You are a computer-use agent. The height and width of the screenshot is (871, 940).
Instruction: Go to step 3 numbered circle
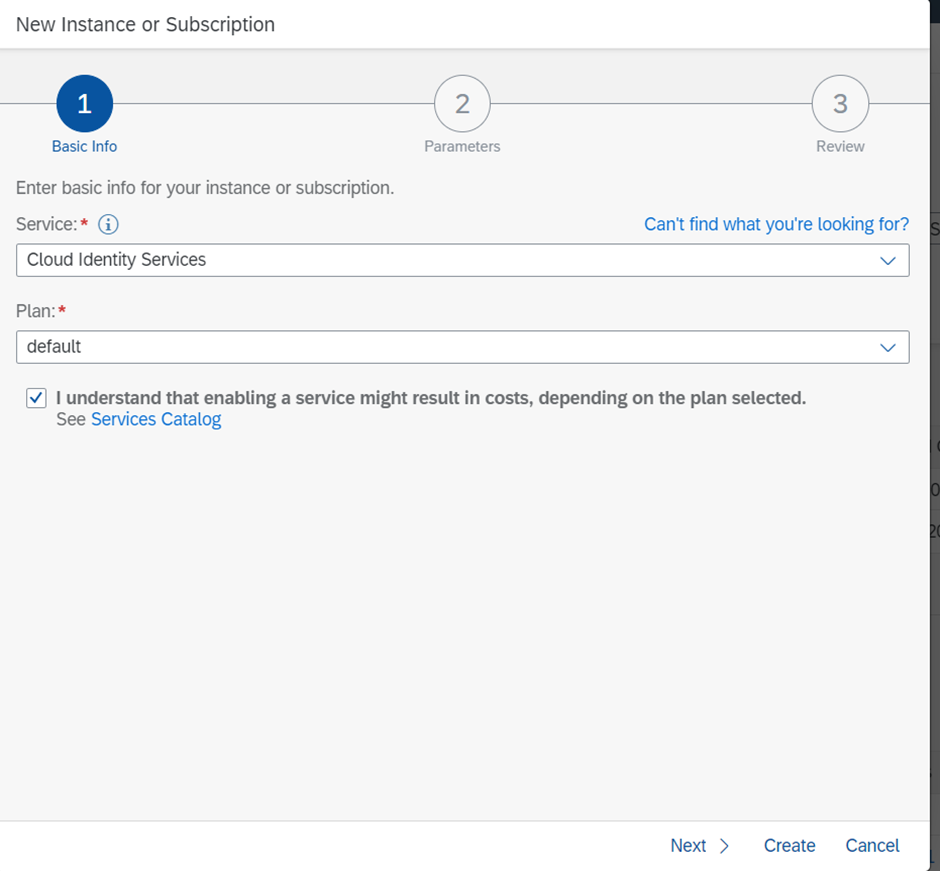point(840,104)
